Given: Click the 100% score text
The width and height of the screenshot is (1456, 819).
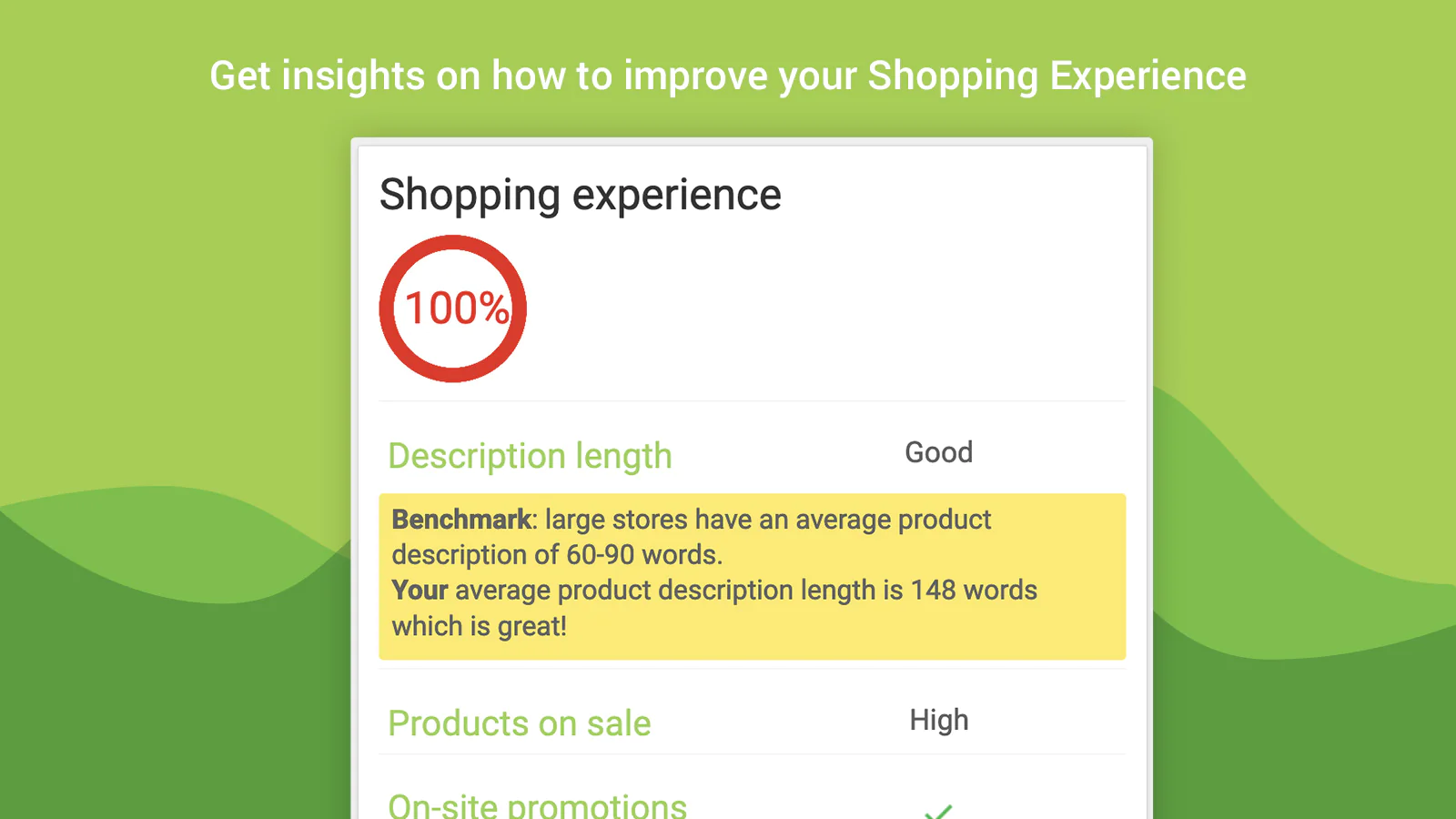Looking at the screenshot, I should (456, 308).
